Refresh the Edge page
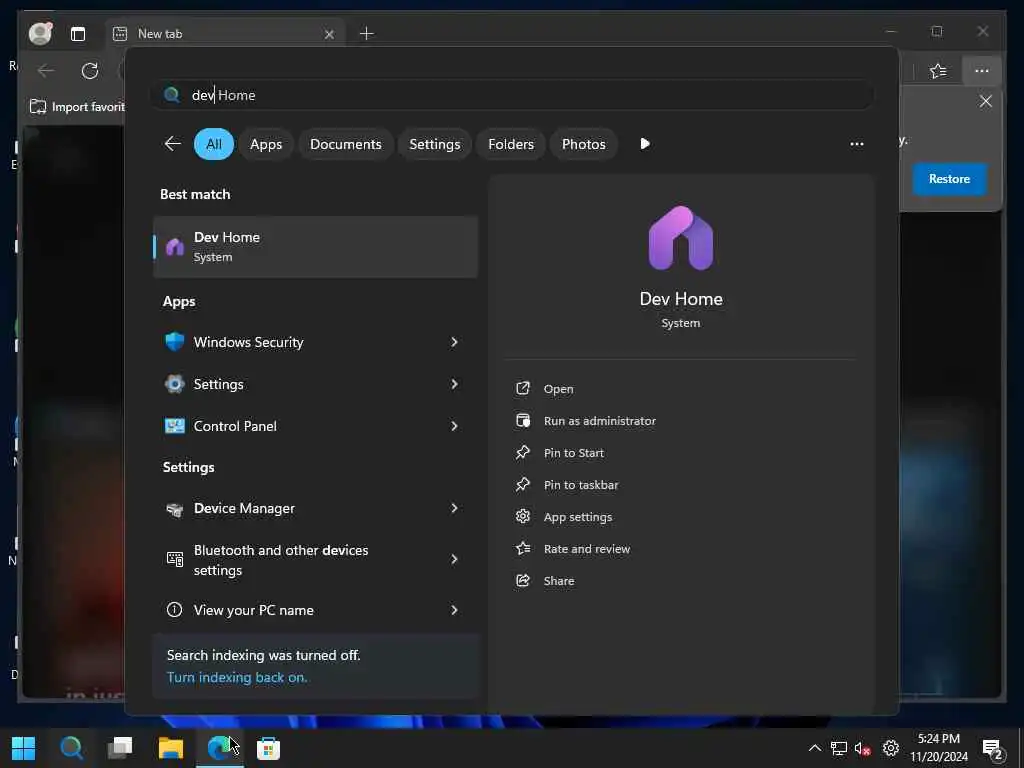Image resolution: width=1024 pixels, height=768 pixels. click(90, 71)
